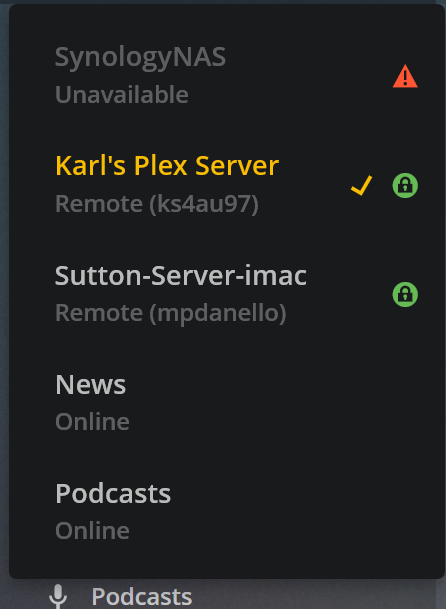
Task: Click the Remote (ks4au97) subtitle text
Action: [x=157, y=204]
